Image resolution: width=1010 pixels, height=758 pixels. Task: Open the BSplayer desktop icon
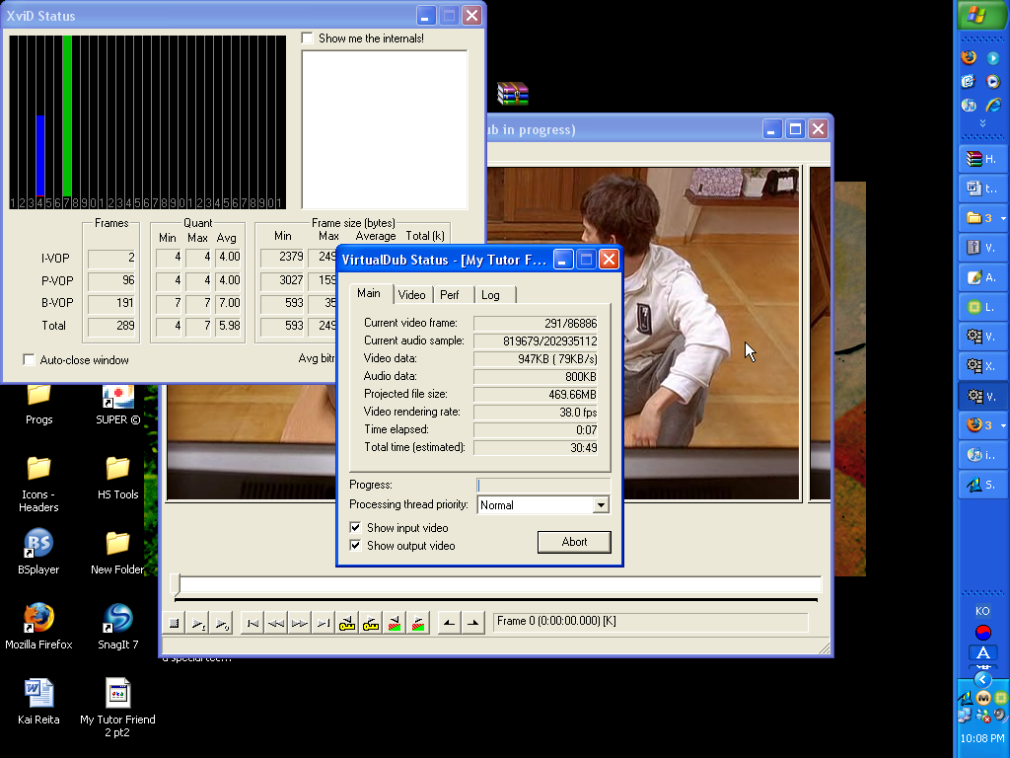click(x=38, y=545)
